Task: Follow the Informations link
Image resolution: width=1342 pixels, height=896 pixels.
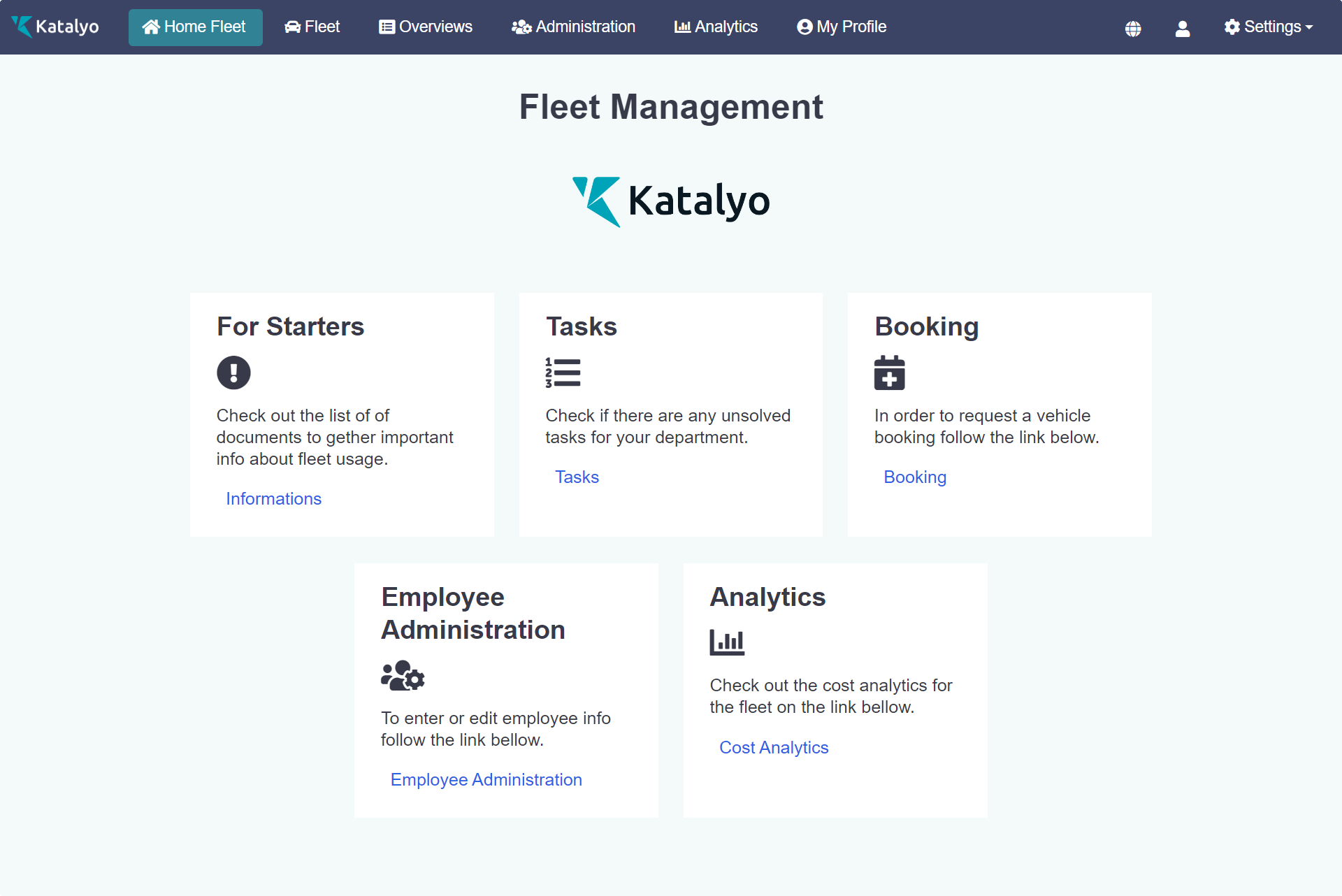Action: click(x=273, y=498)
